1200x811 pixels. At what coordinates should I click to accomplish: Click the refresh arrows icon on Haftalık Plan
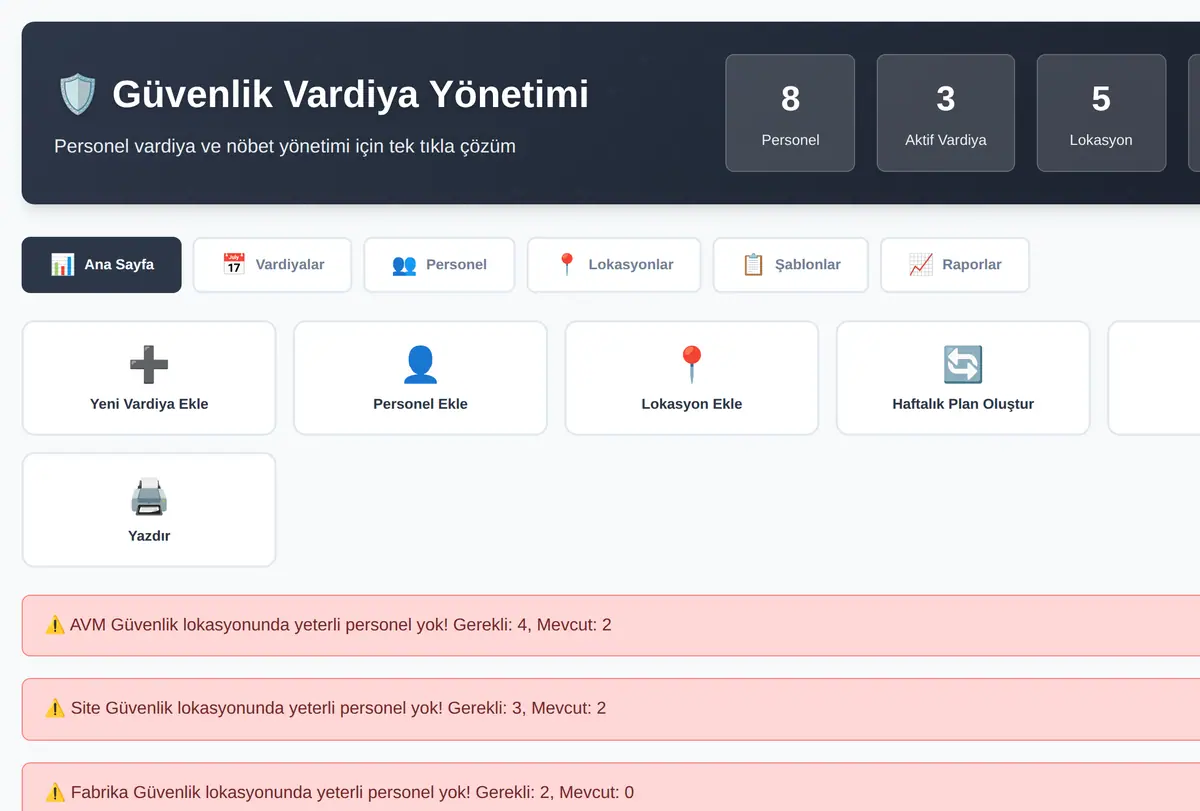click(963, 365)
